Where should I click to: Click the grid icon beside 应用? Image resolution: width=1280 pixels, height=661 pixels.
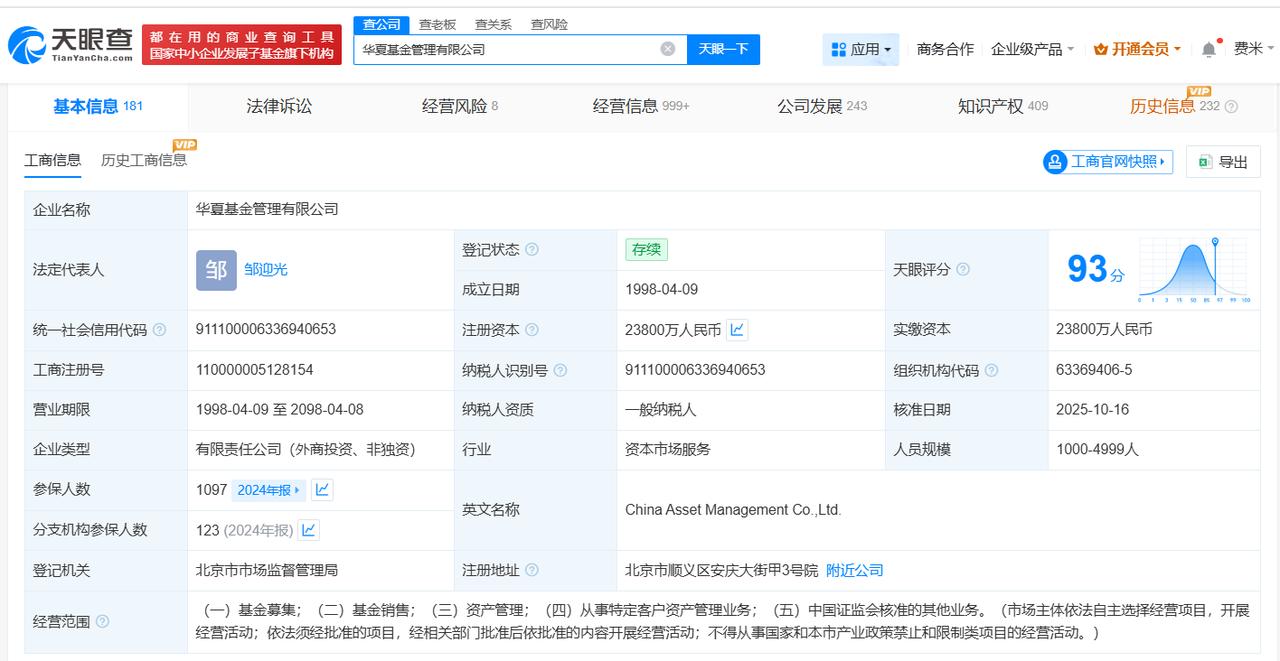click(839, 49)
